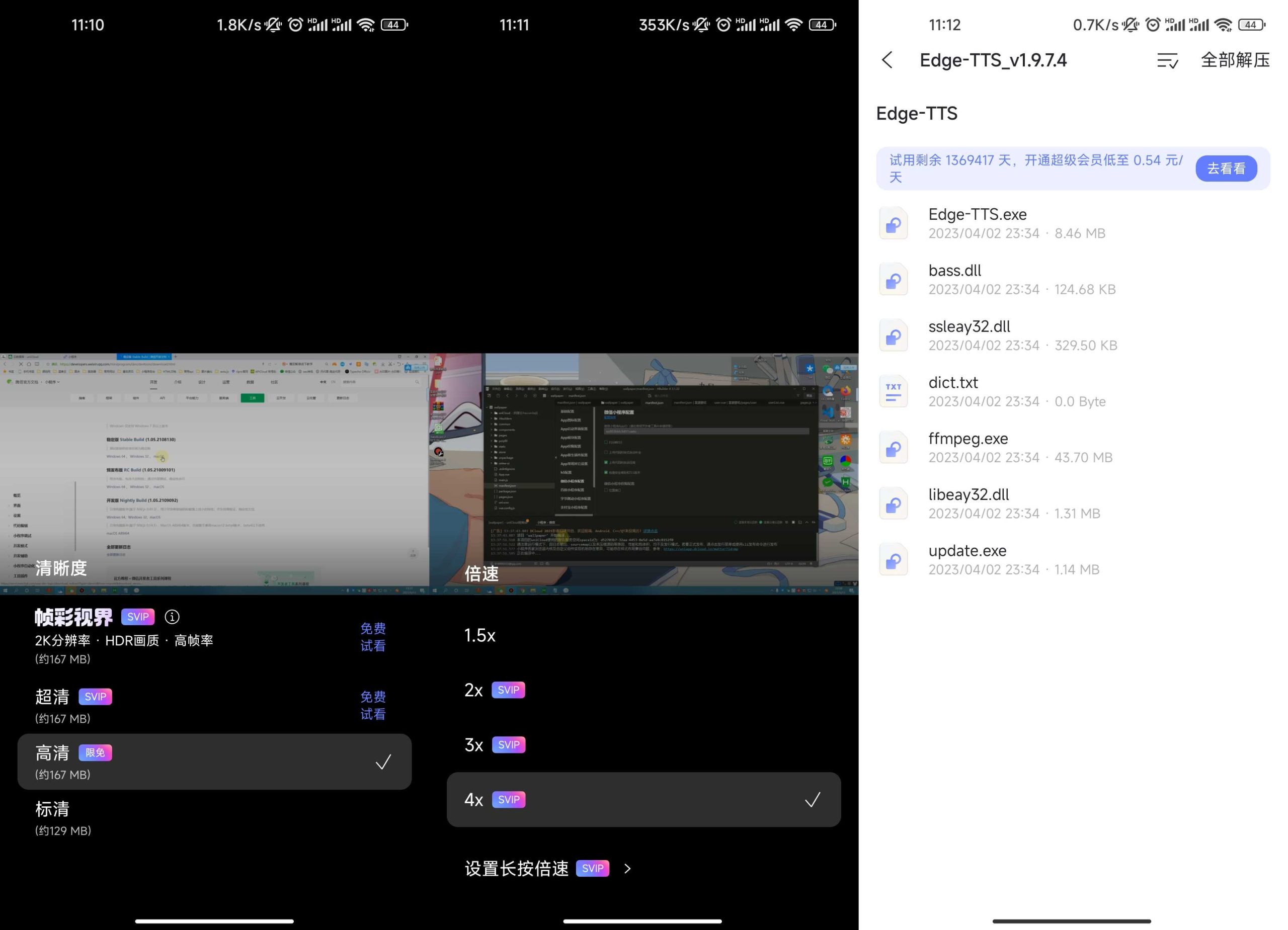Tap the 限免 badge next to 高清
The height and width of the screenshot is (930, 1288).
pos(96,753)
